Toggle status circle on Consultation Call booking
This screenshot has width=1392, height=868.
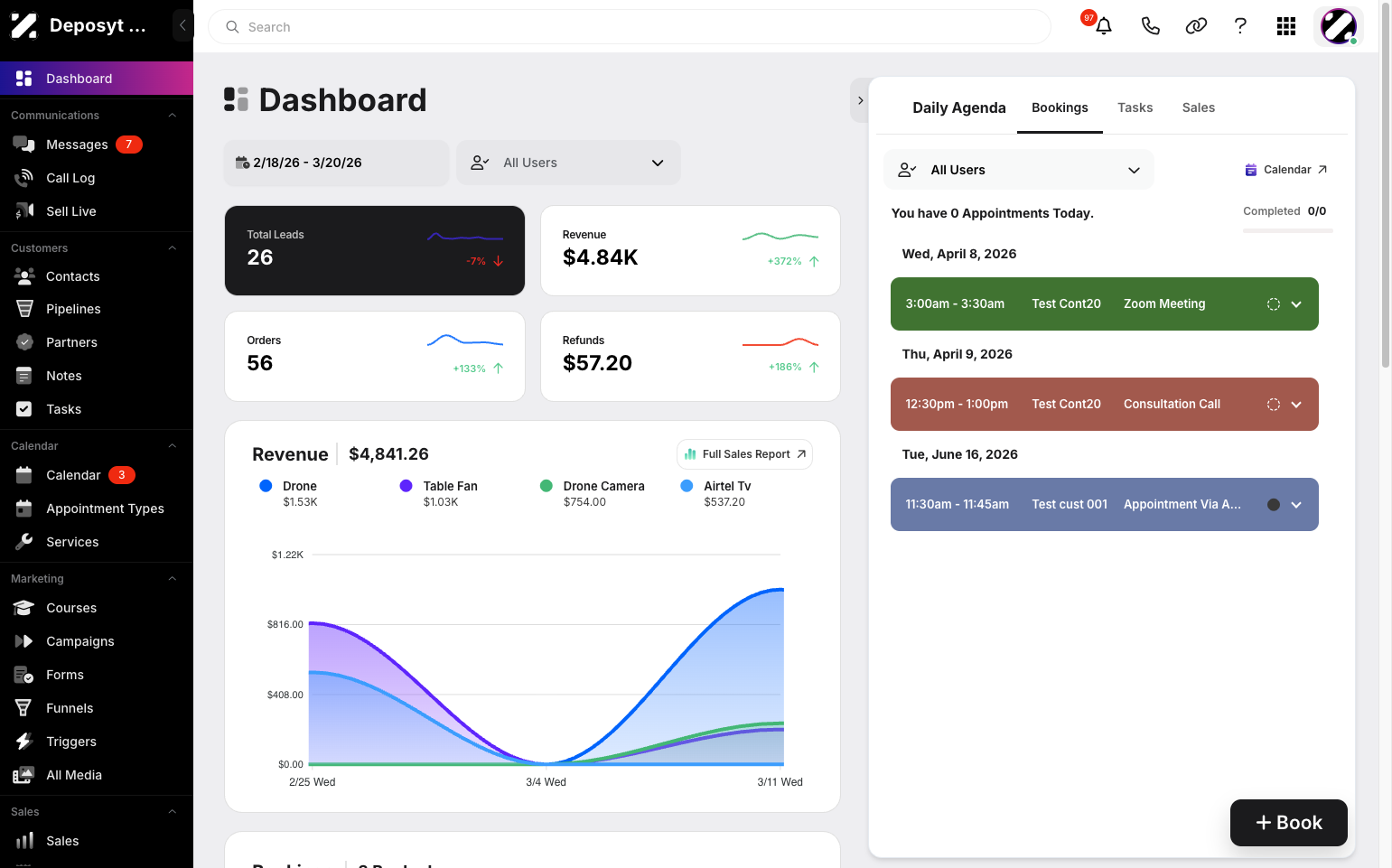click(x=1274, y=405)
